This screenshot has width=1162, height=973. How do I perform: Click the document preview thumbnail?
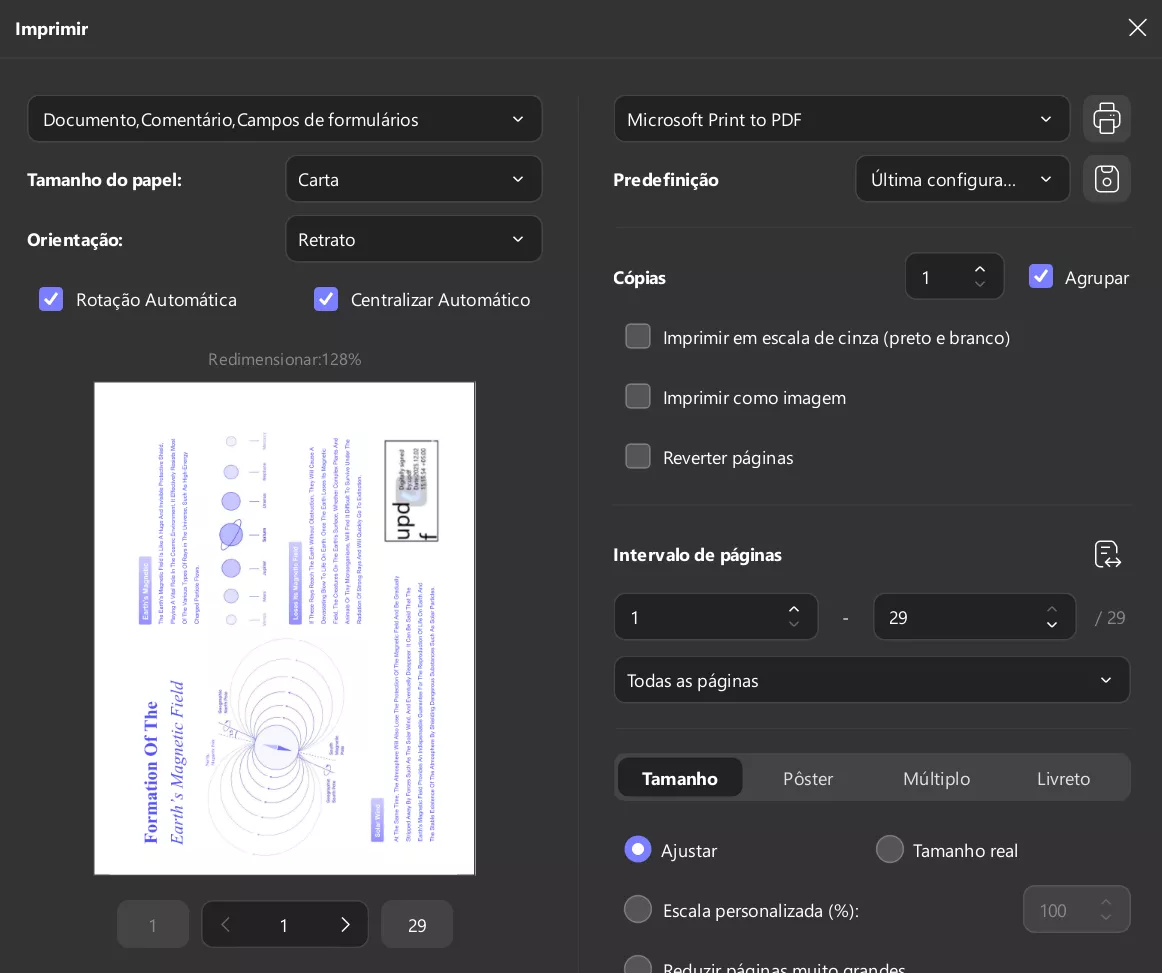284,628
